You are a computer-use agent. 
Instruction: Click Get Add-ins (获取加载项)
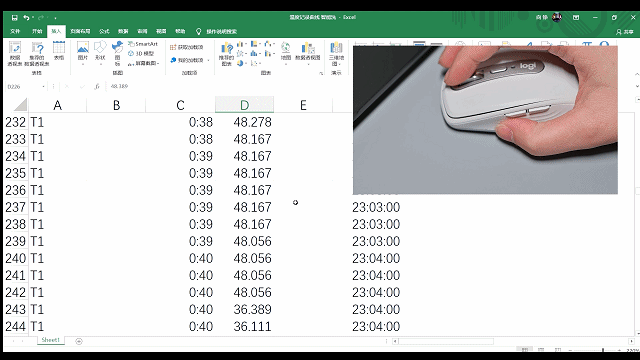coord(187,47)
